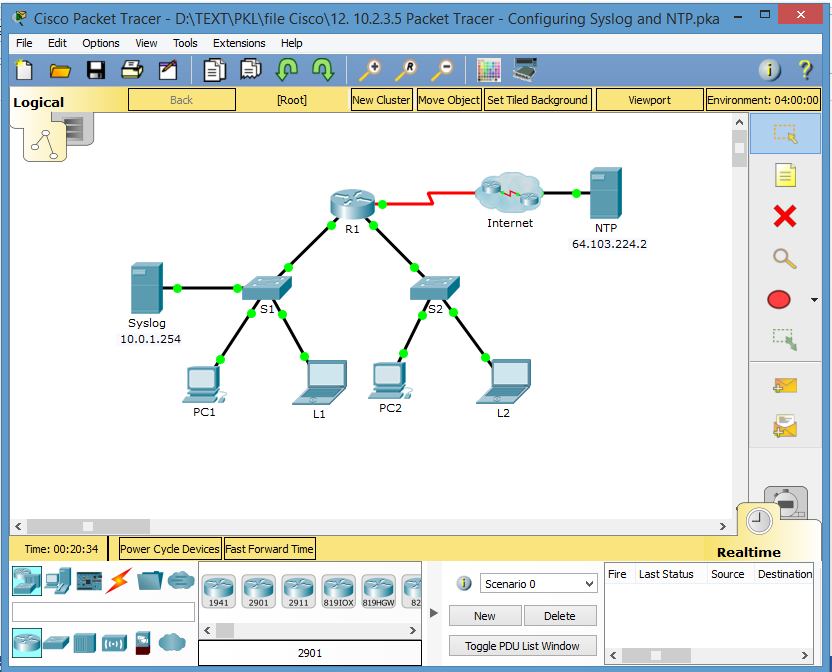Switch to Simulation mode tab
The image size is (832, 672).
786,502
